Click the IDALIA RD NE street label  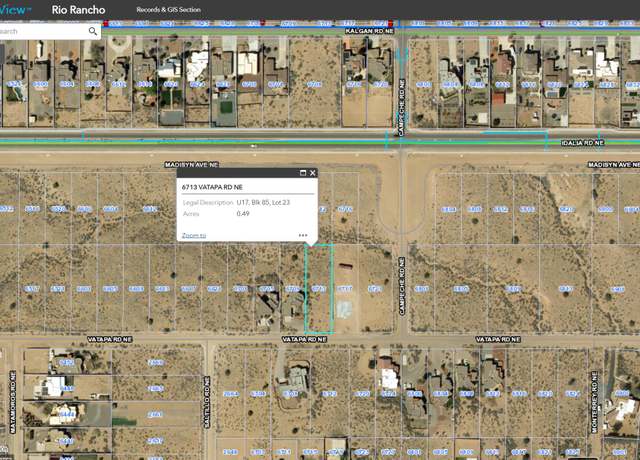(582, 143)
